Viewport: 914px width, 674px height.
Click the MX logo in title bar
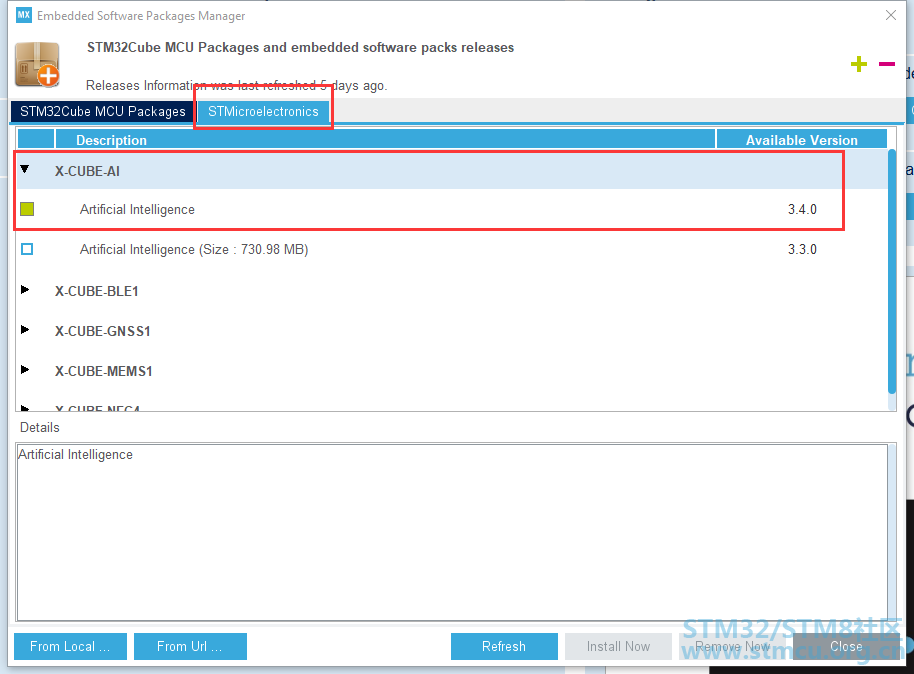click(24, 15)
